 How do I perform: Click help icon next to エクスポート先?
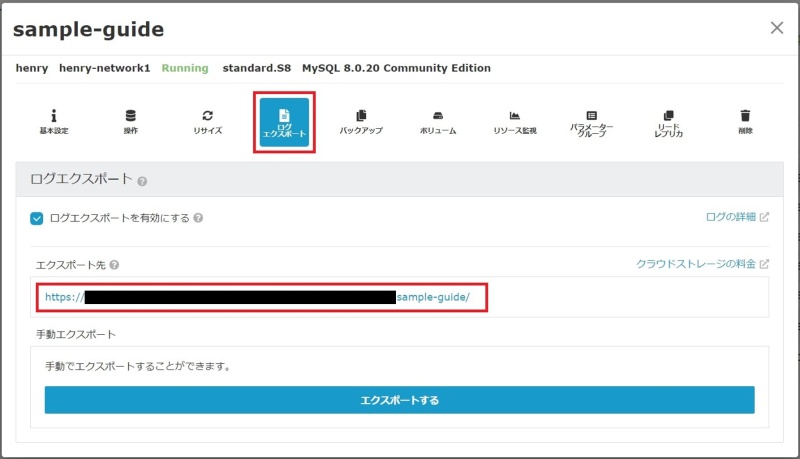114,265
